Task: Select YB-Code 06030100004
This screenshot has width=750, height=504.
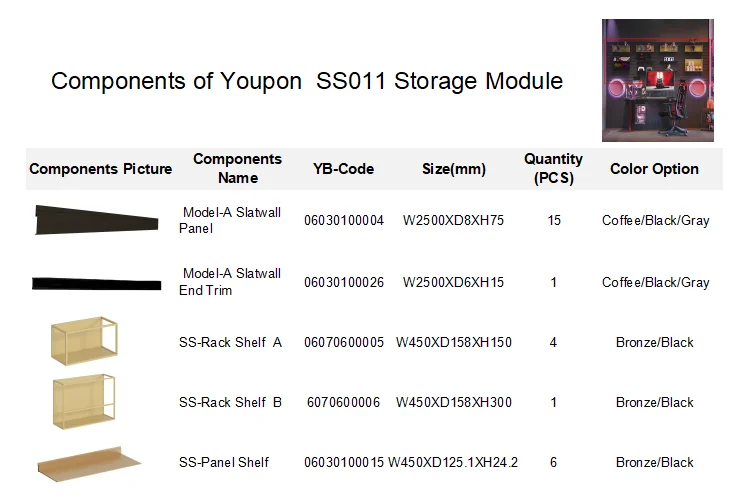Action: (x=344, y=221)
